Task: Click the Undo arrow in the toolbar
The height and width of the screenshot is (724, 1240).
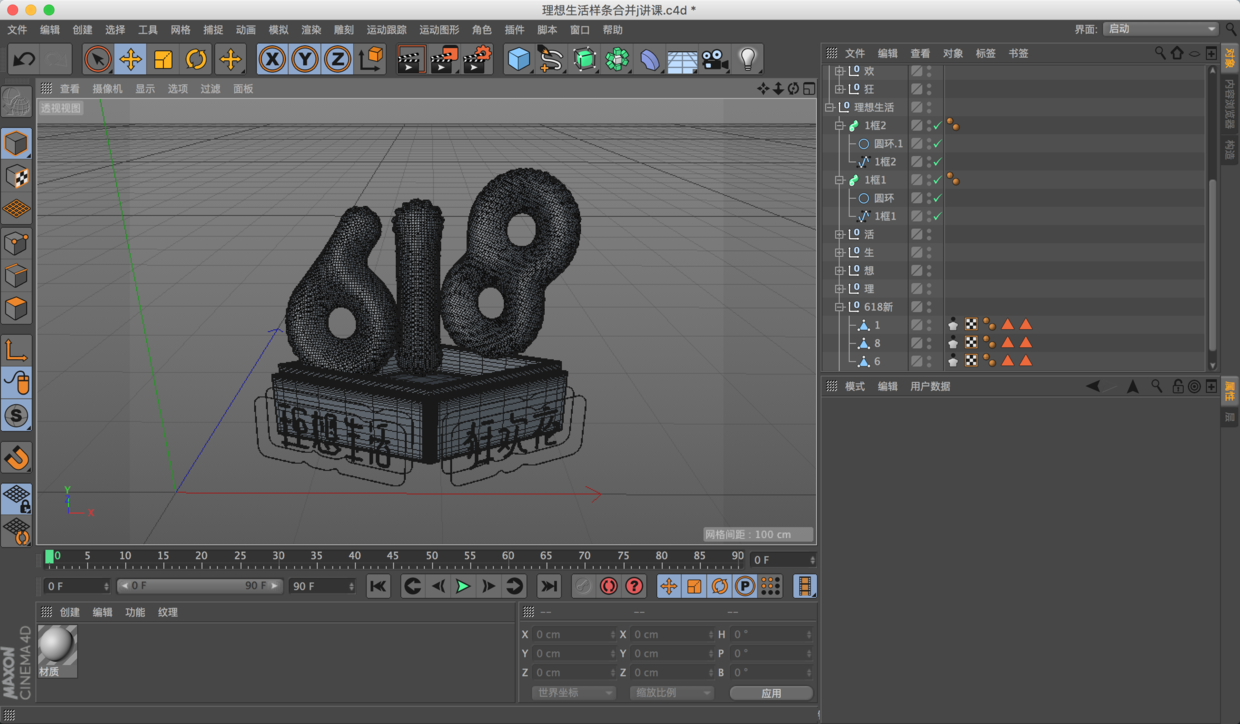Action: (x=24, y=59)
